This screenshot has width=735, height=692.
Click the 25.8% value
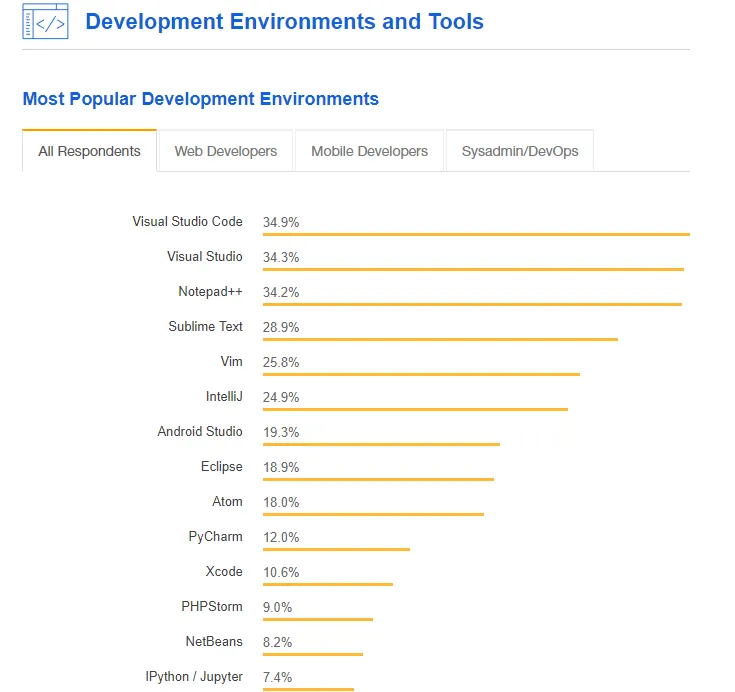tap(281, 362)
